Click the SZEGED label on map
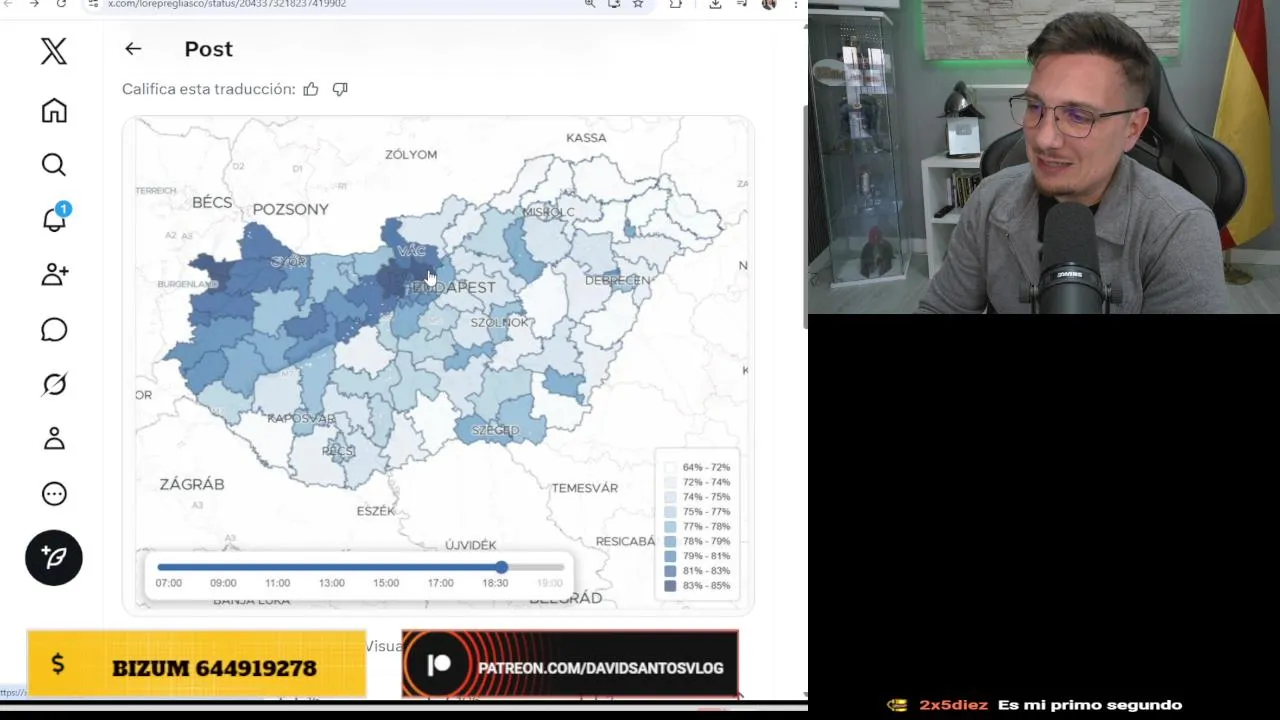 coord(495,430)
